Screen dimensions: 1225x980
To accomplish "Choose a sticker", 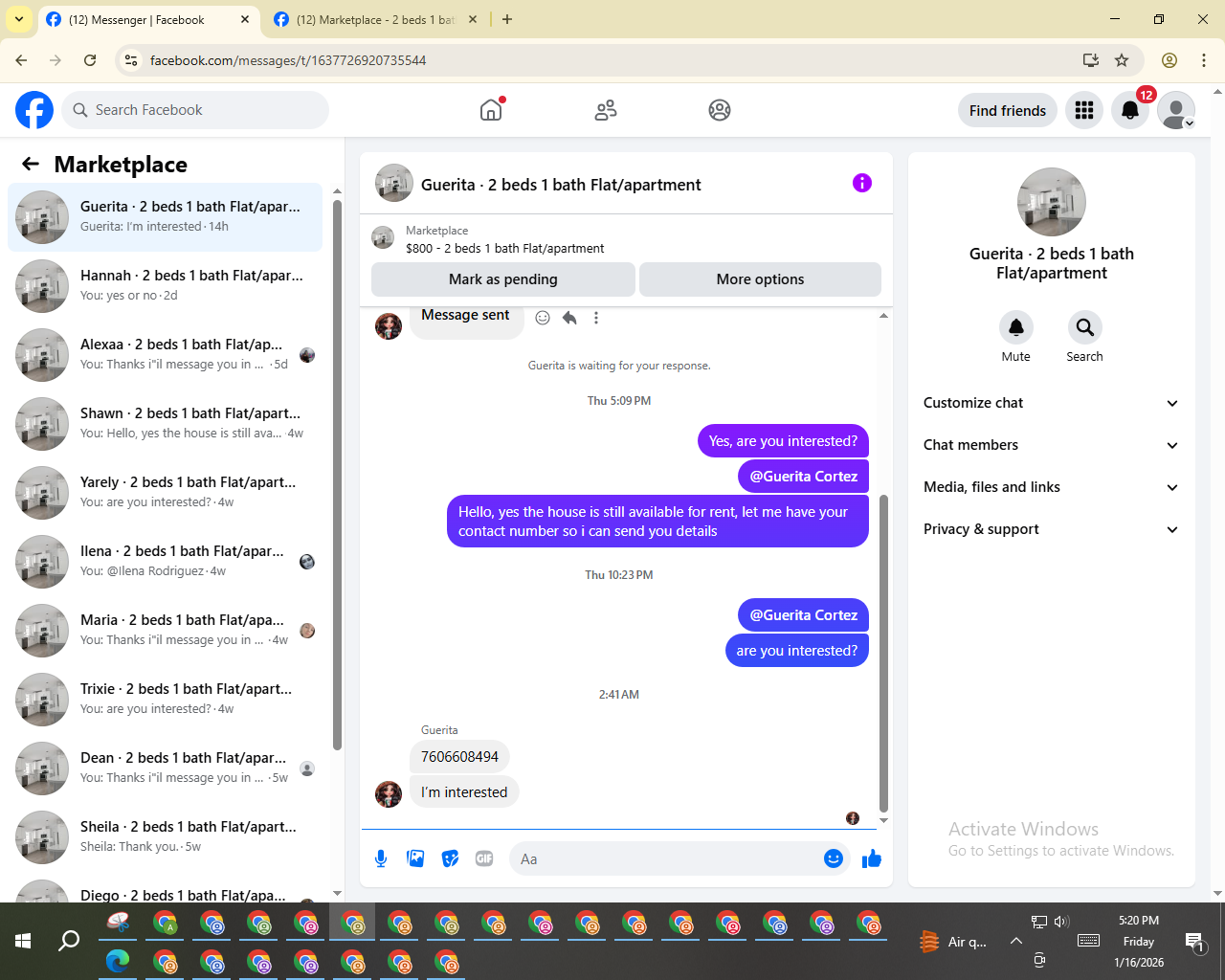I will 450,858.
